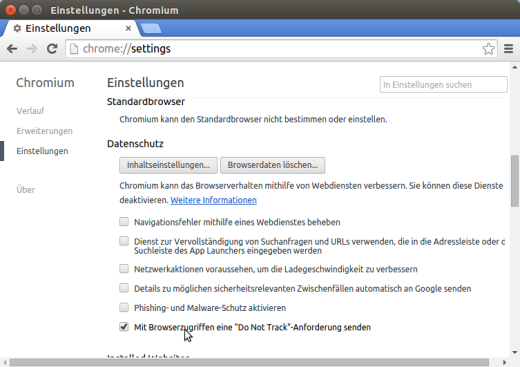
Task: Open Inhaltseinstellungen dialog
Action: 168,165
